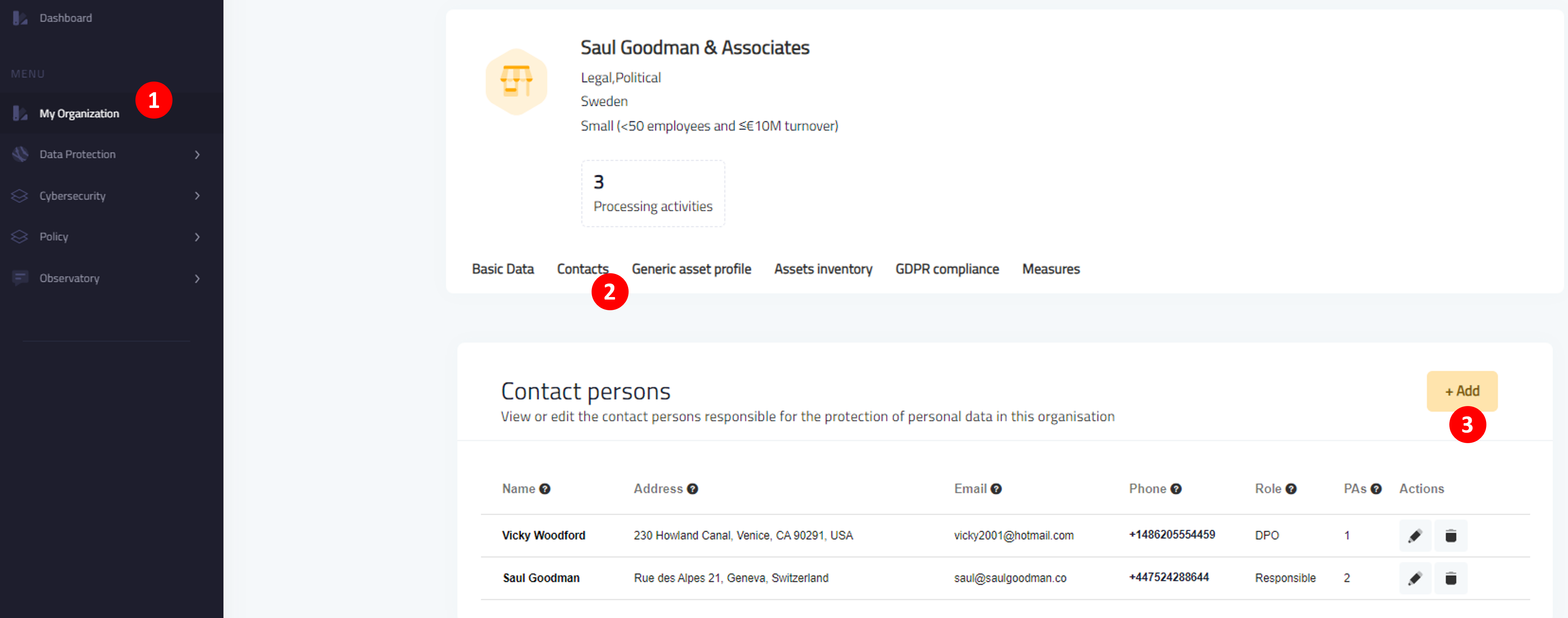The image size is (1568, 618).
Task: Click help icon next to Phone column
Action: [1176, 489]
